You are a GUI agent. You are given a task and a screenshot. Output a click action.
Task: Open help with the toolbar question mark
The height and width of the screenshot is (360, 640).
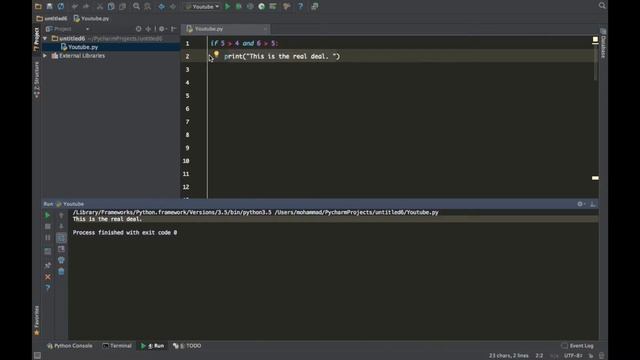300,7
